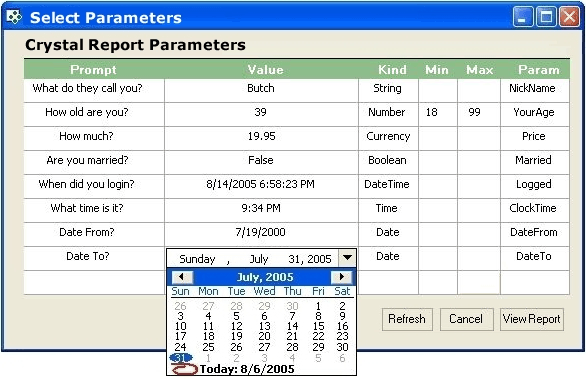Maximize the Select Parameters window
Viewport: 586px width, 379px height.
(546, 17)
